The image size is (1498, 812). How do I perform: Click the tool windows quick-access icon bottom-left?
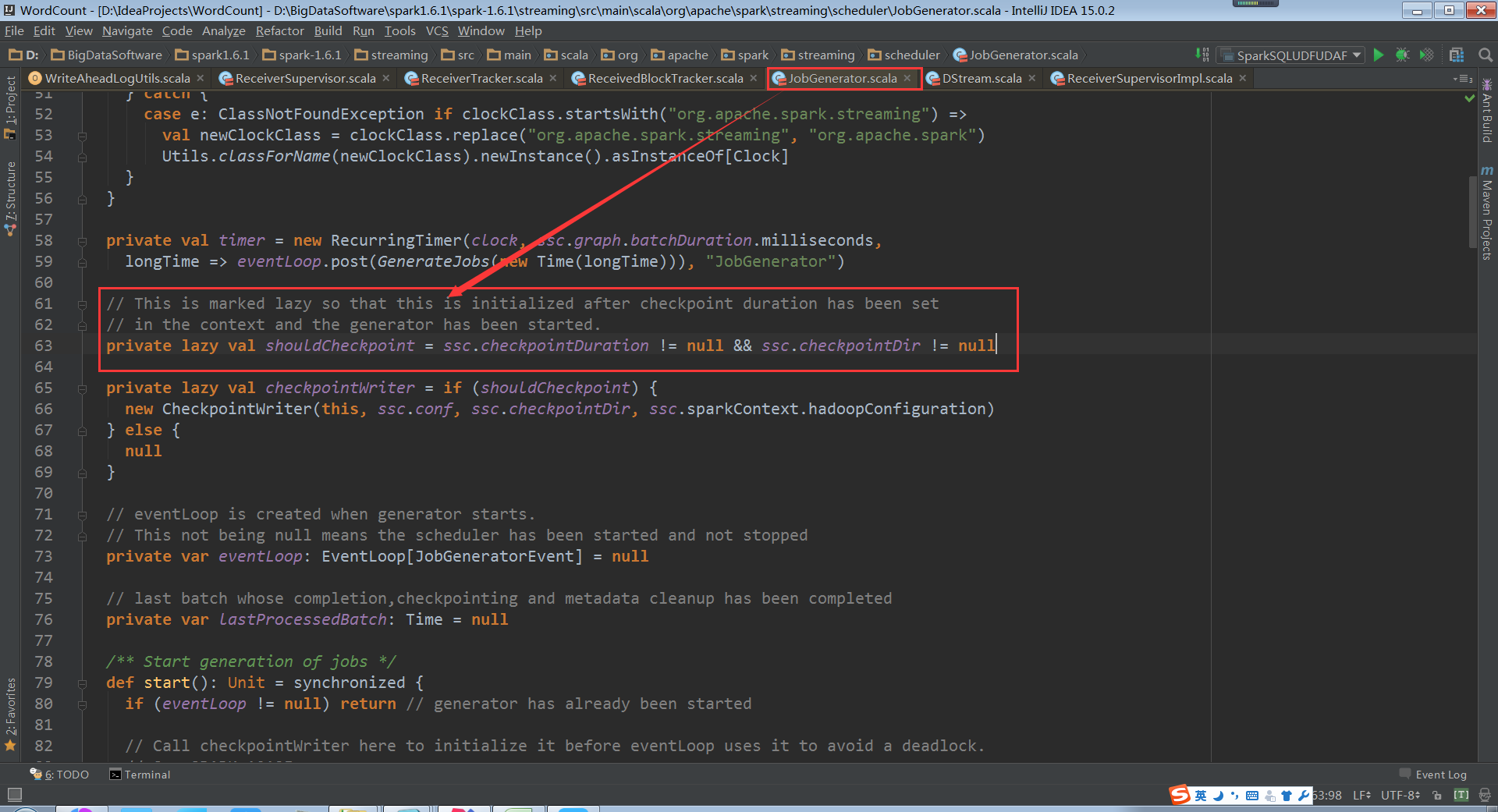(14, 795)
